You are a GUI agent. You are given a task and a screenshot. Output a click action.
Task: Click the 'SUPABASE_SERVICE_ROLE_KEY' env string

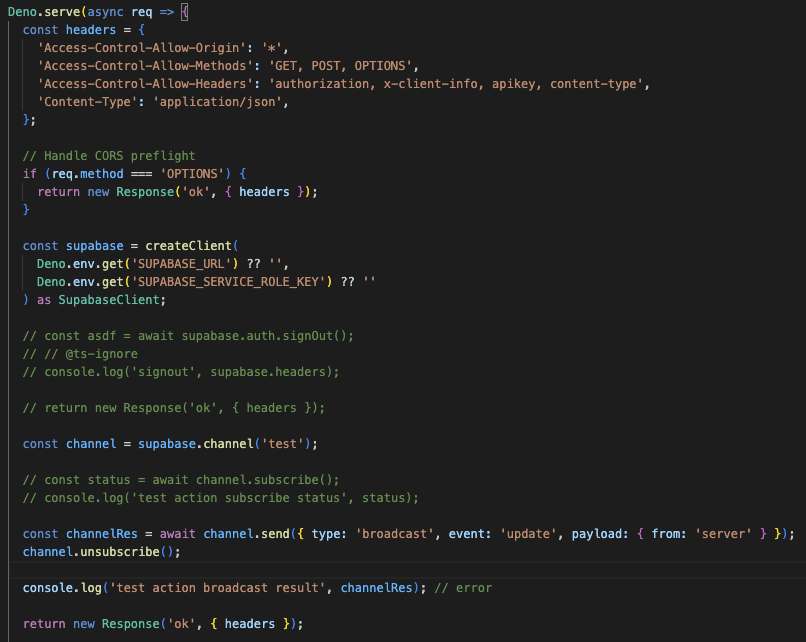click(228, 282)
